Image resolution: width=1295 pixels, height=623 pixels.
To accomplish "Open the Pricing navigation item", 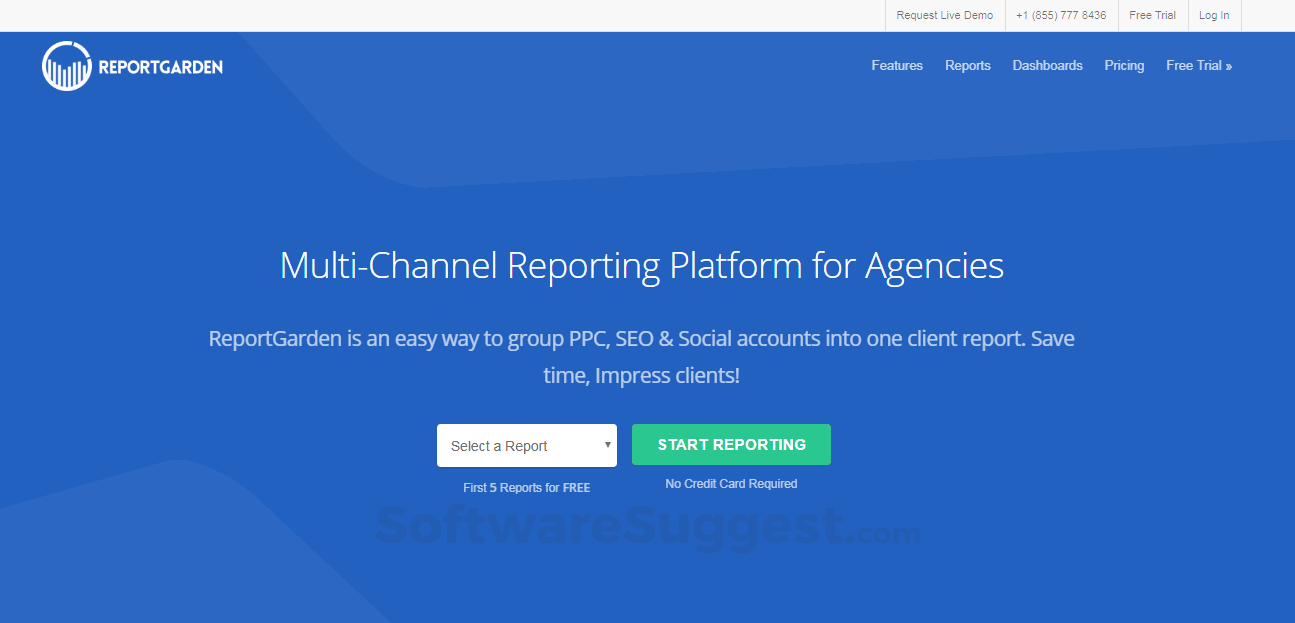I will click(1124, 66).
